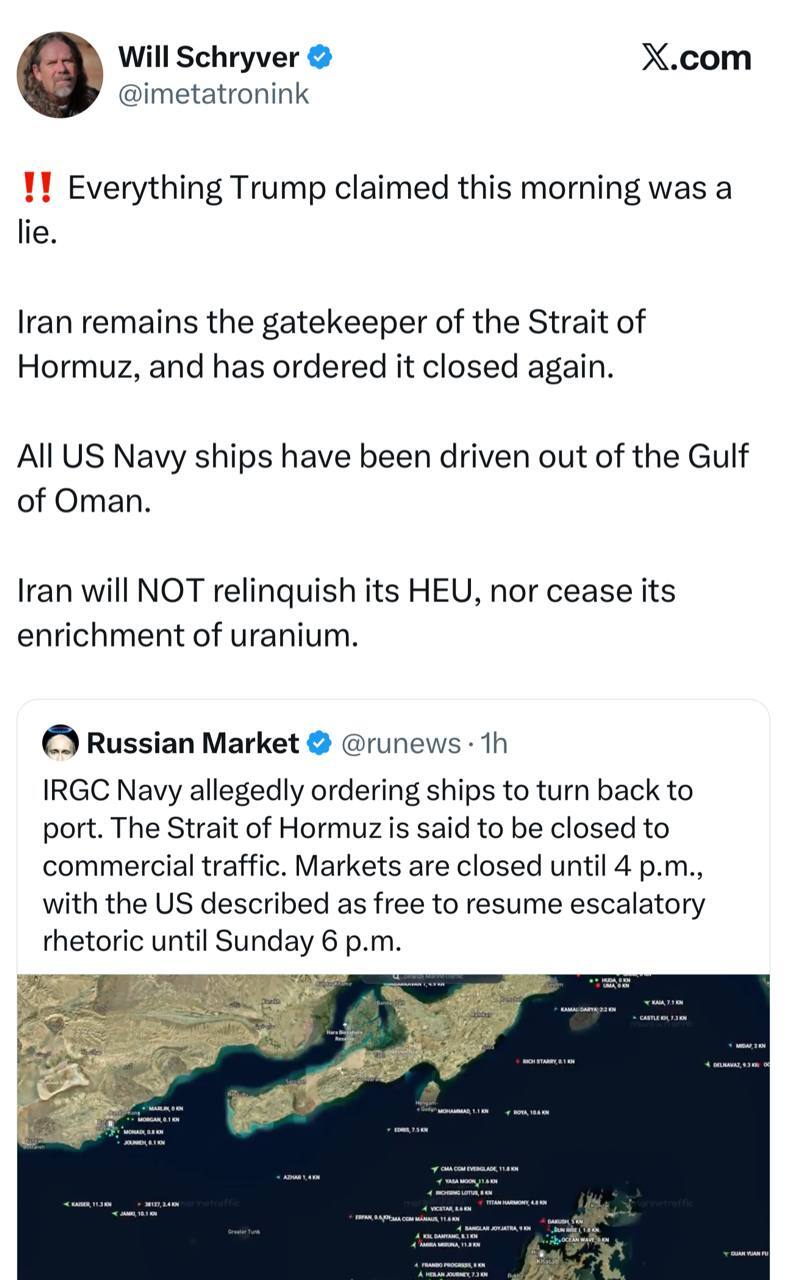787x1280 pixels.
Task: Click the verified badge next to Russian Market
Action: [x=320, y=743]
